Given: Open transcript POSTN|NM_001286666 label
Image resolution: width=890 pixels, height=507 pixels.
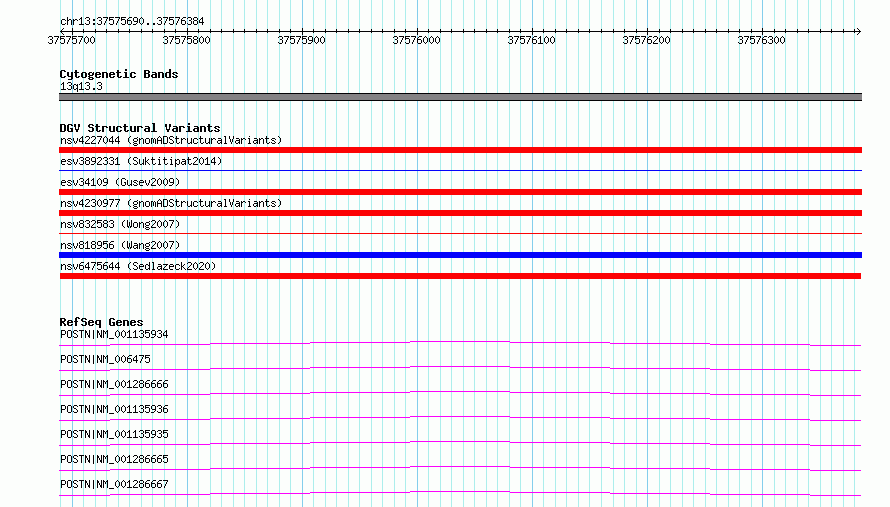Looking at the screenshot, I should pos(114,384).
